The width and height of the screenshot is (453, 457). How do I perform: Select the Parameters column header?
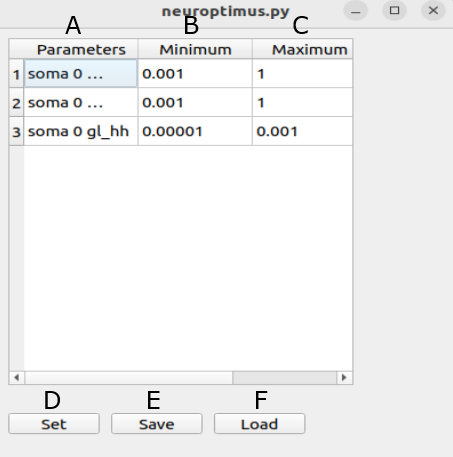point(81,50)
